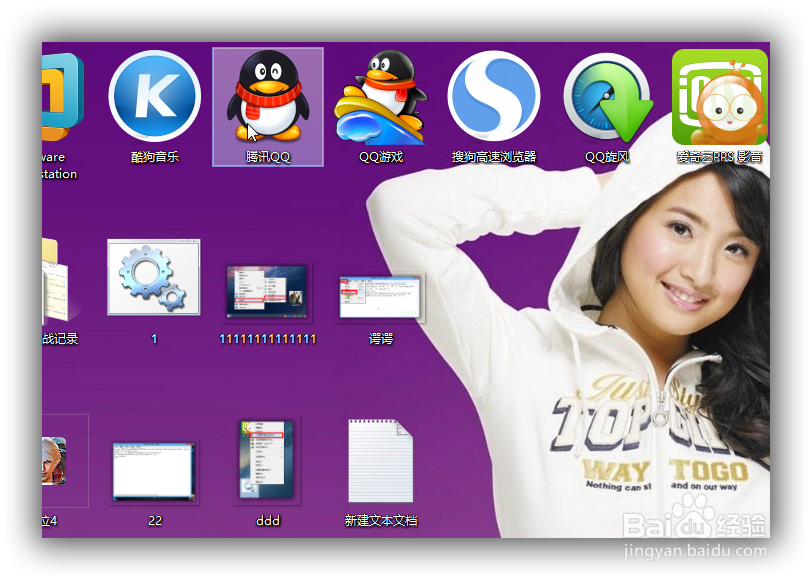Select the 爱奇艺PPS影音 icon

pos(720,97)
